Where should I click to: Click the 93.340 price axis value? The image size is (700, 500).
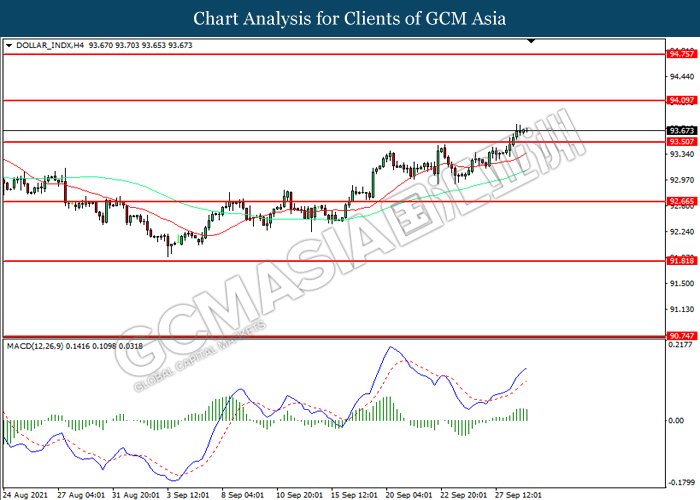pyautogui.click(x=682, y=154)
